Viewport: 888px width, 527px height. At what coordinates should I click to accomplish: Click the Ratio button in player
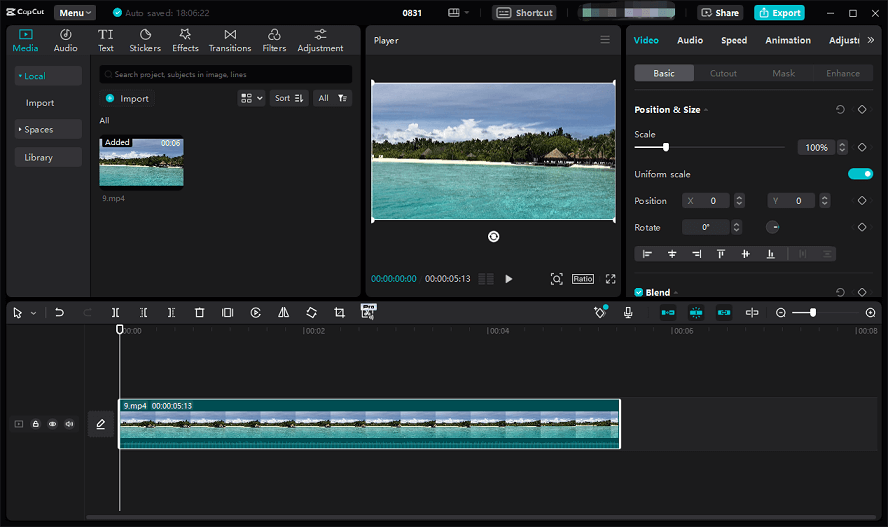pos(583,279)
